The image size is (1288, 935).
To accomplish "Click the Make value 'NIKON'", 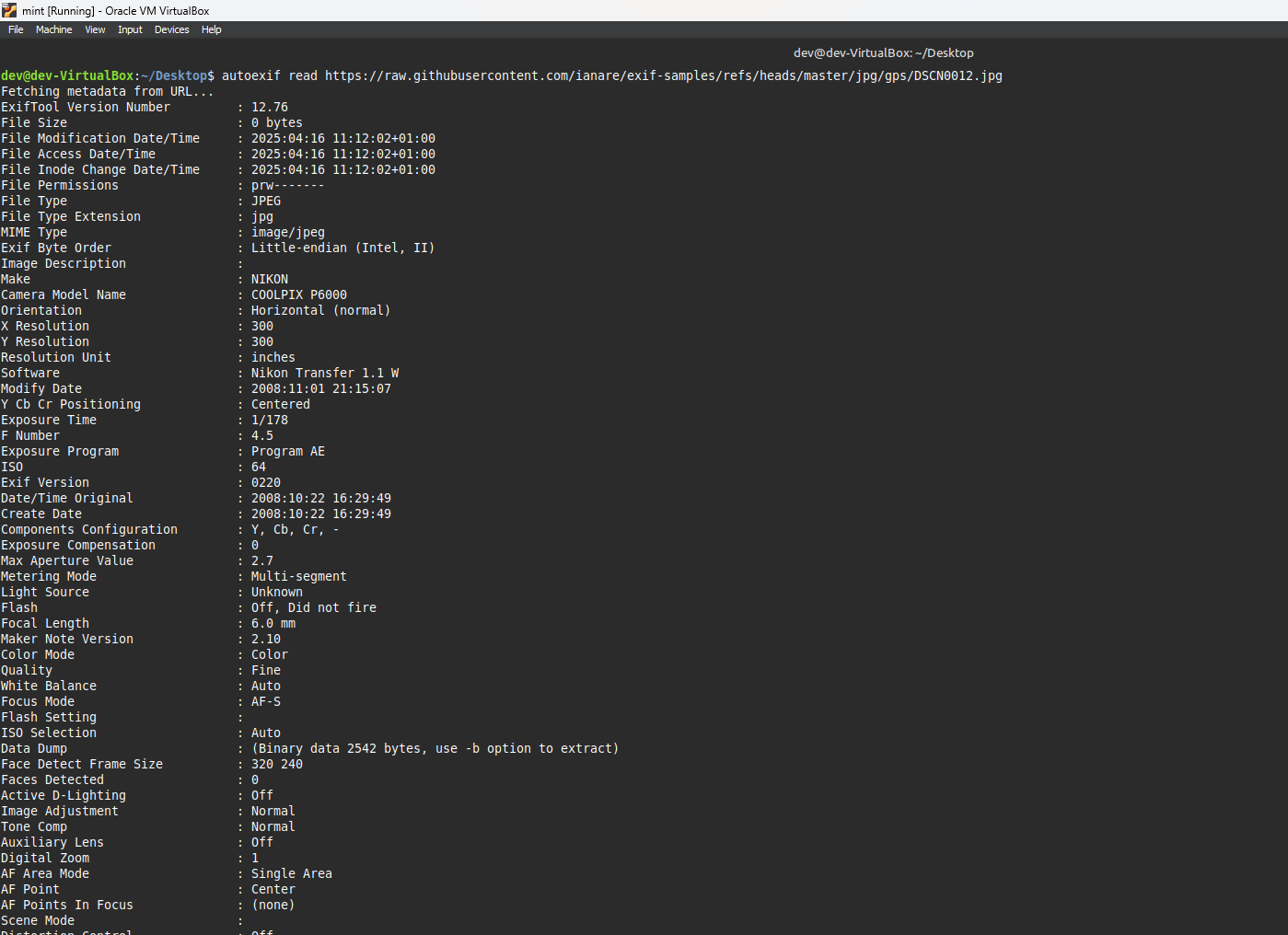I will click(x=270, y=279).
